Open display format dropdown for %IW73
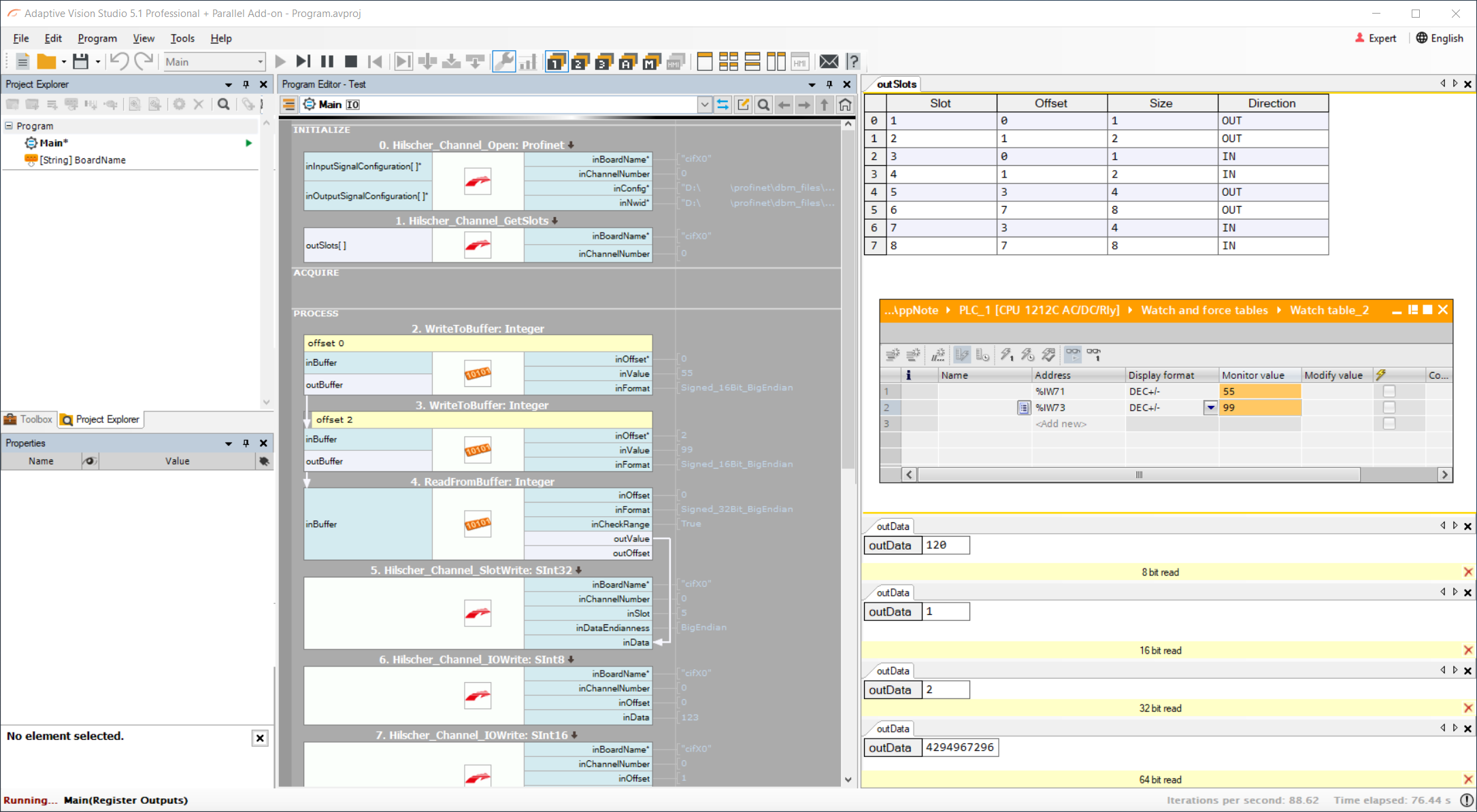This screenshot has height=812, width=1477. (x=1210, y=408)
